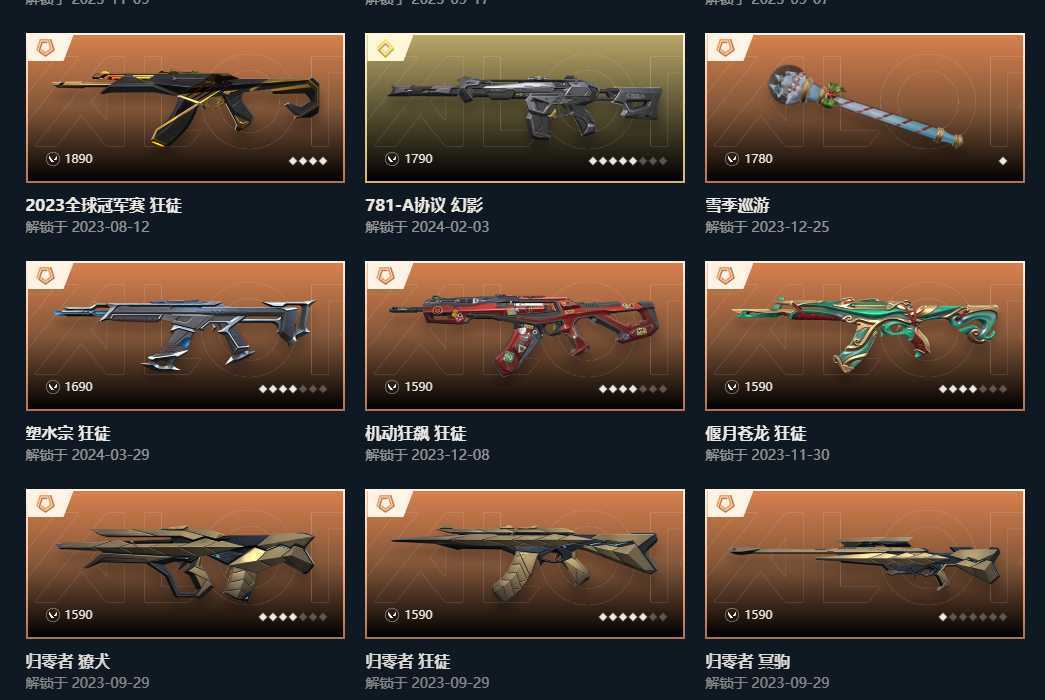Click the level diamonds on 781-A协议 幻影 card
Viewport: 1045px width, 700px height.
(628, 161)
